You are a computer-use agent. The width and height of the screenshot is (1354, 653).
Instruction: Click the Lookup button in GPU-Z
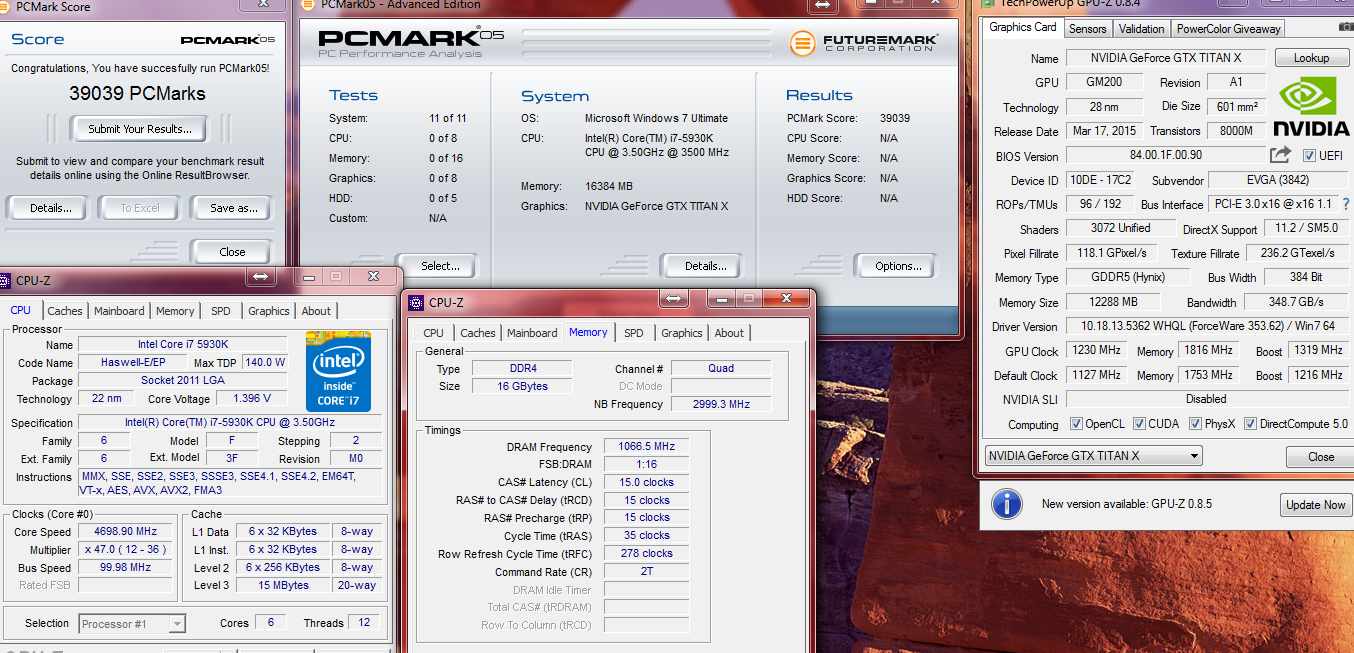coord(1311,58)
